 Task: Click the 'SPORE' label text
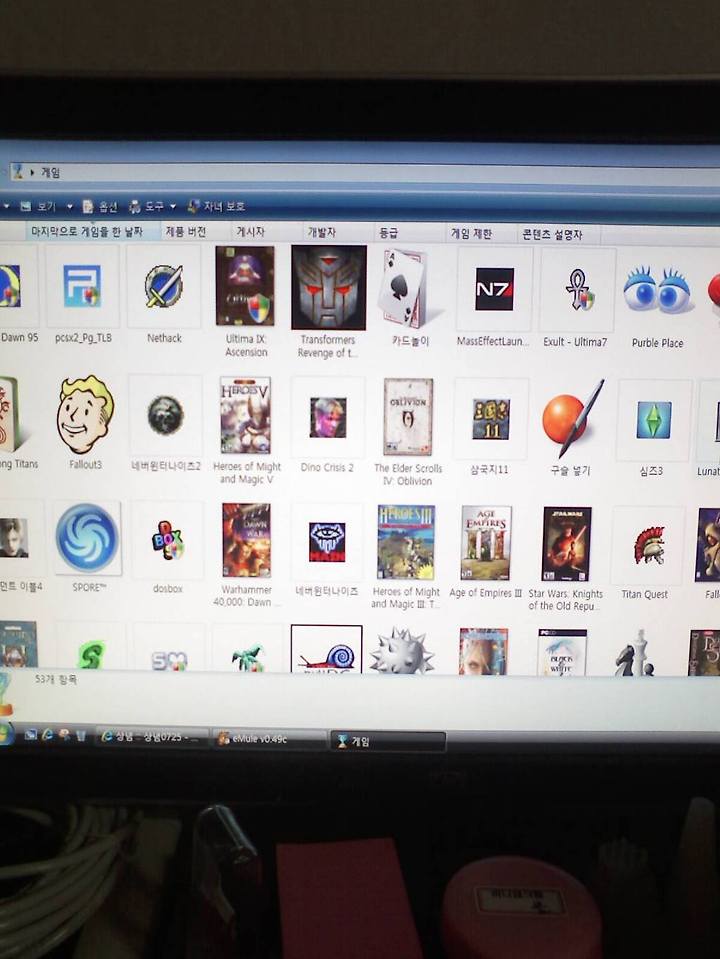89,587
